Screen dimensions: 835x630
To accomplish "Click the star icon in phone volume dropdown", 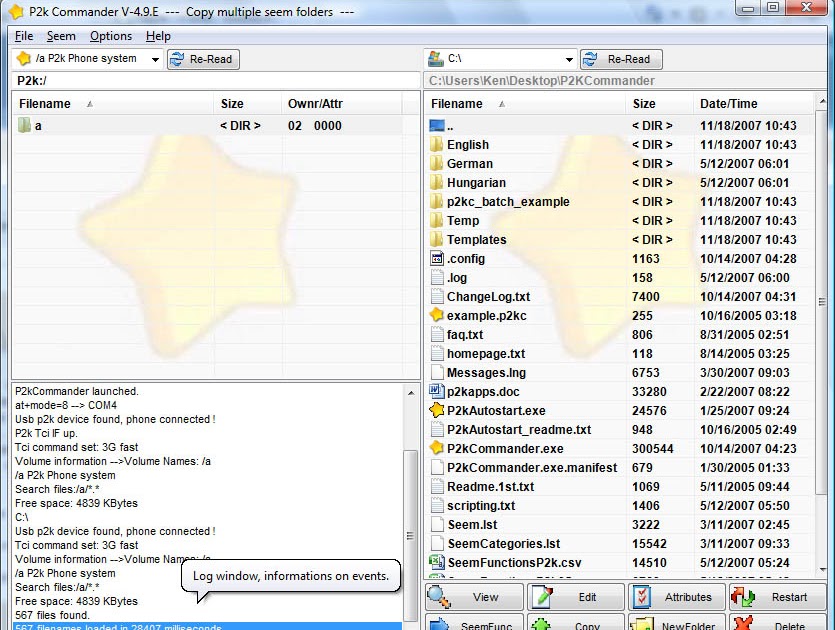I will click(x=24, y=59).
